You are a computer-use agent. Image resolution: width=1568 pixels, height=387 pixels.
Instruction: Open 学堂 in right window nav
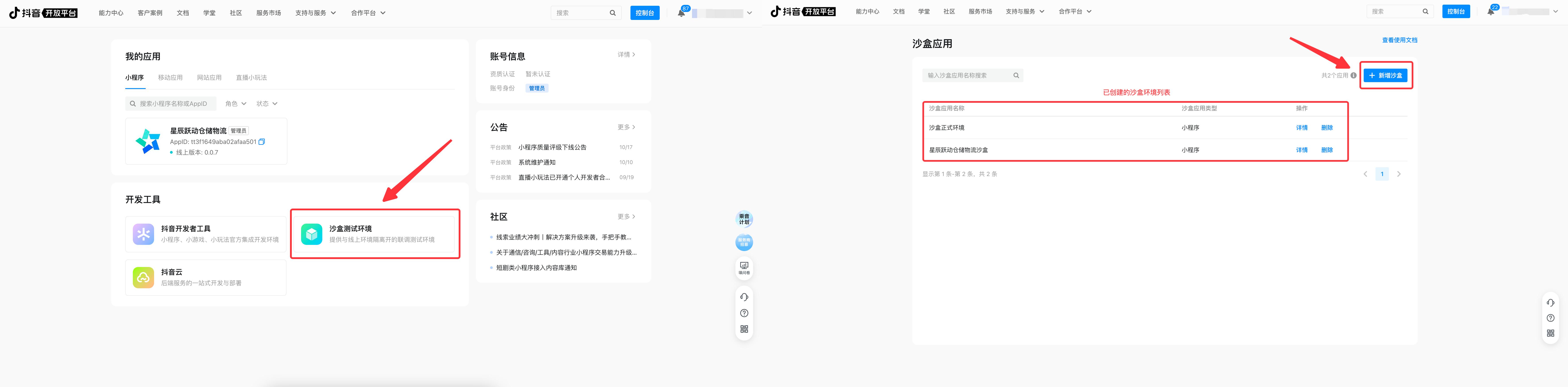tap(924, 12)
